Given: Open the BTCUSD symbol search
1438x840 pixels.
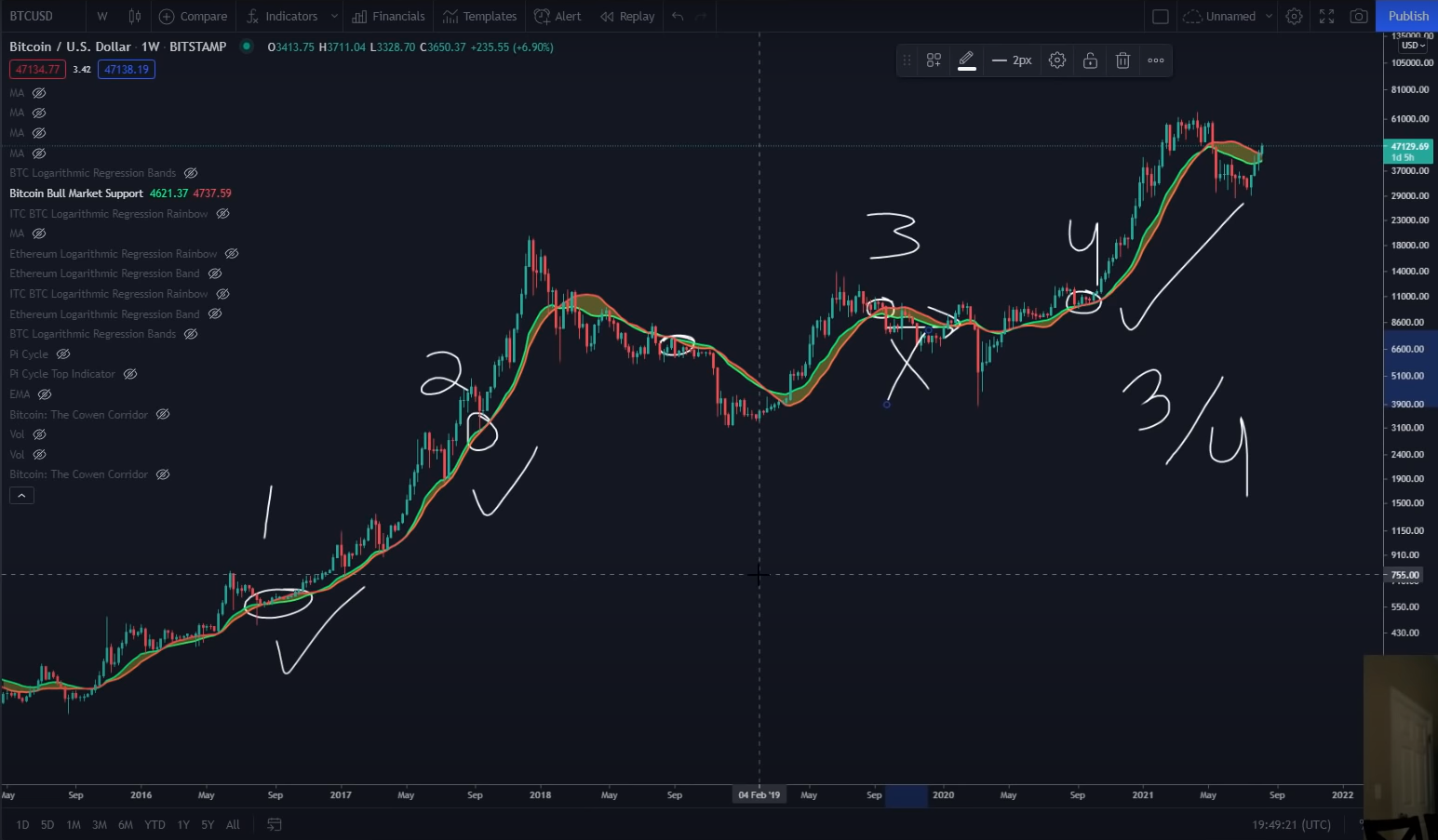Looking at the screenshot, I should (x=32, y=16).
